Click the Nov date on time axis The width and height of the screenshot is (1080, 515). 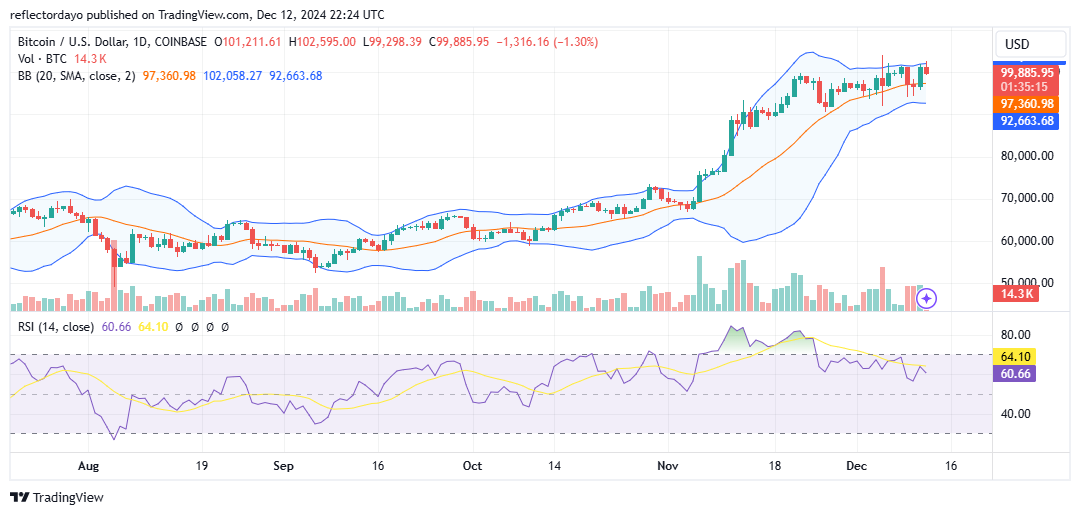(x=667, y=466)
